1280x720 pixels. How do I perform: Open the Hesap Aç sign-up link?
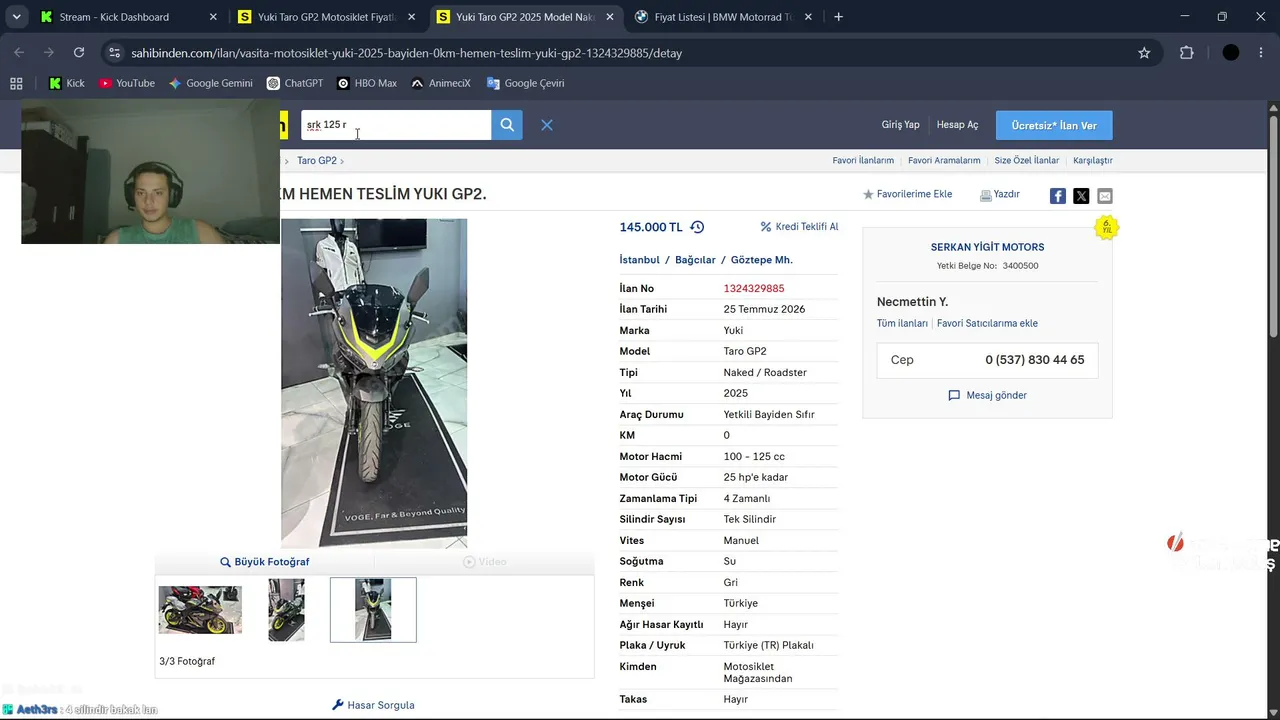click(x=957, y=125)
